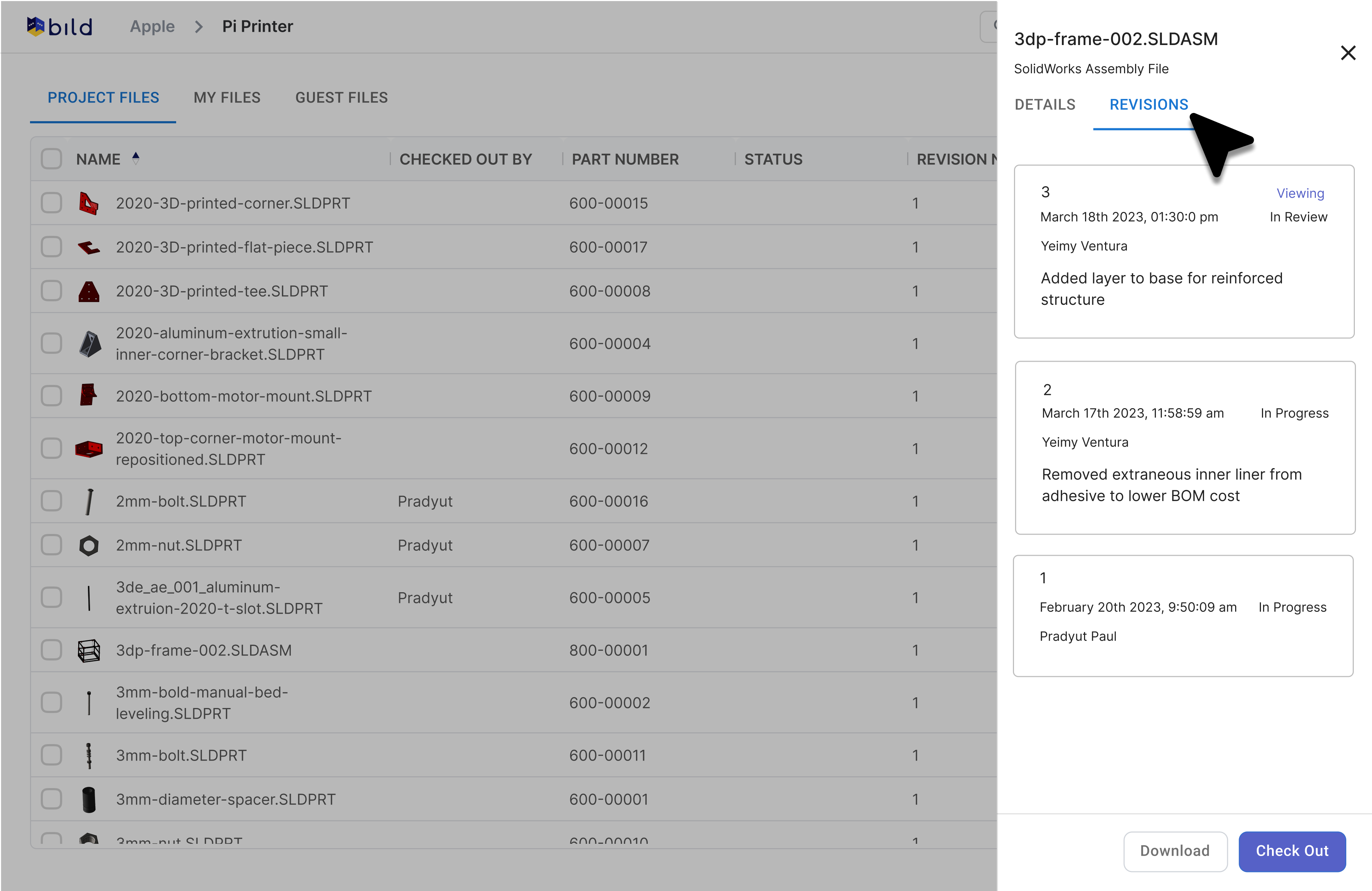Open revision 2 card in the panel

pyautogui.click(x=1184, y=447)
